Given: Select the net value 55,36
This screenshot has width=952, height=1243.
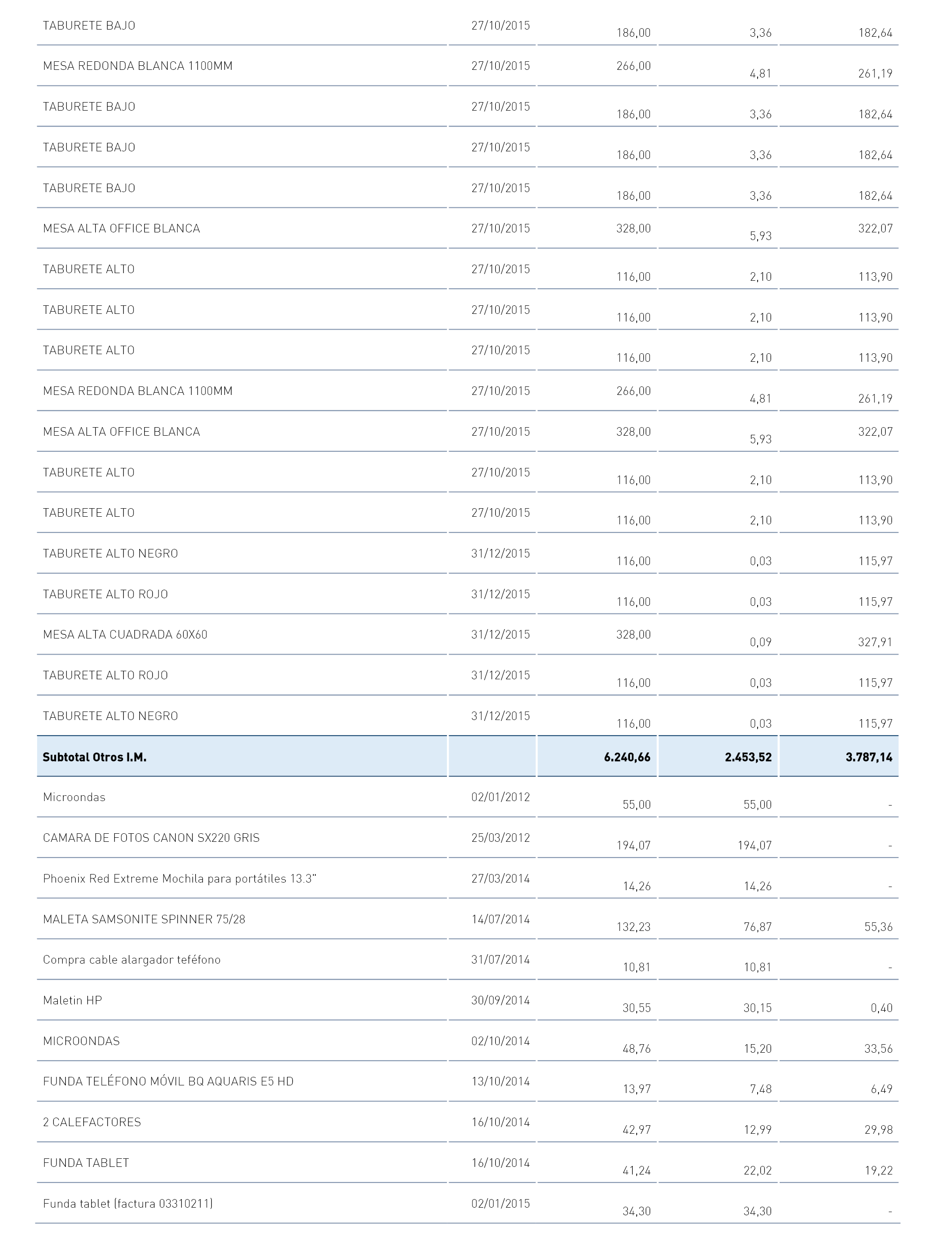Looking at the screenshot, I should pyautogui.click(x=878, y=927).
